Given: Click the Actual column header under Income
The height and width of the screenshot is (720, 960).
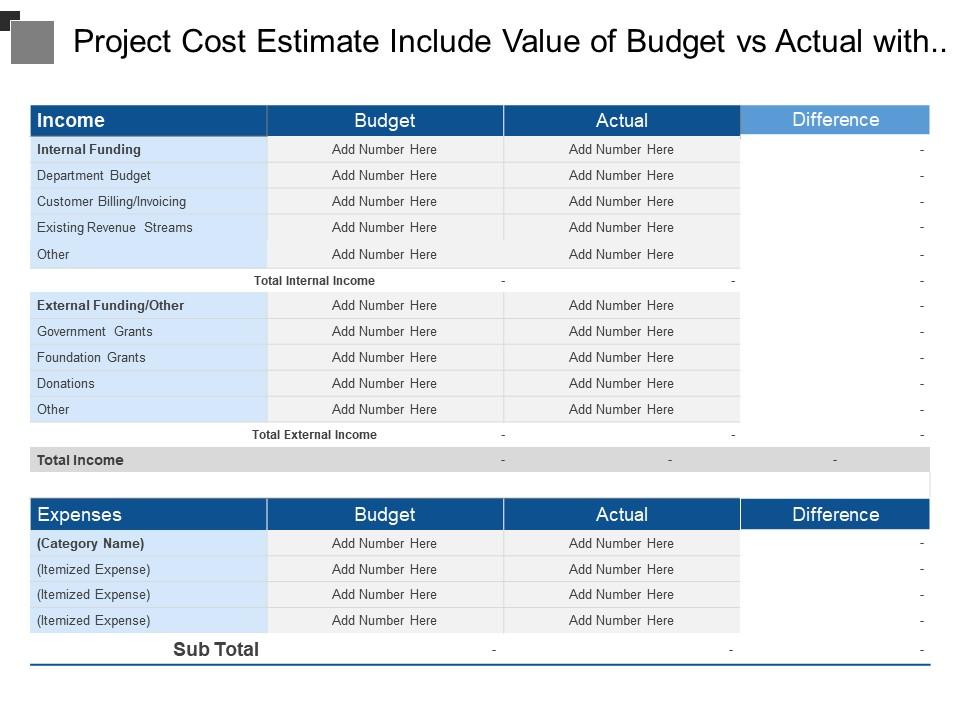Looking at the screenshot, I should (622, 120).
